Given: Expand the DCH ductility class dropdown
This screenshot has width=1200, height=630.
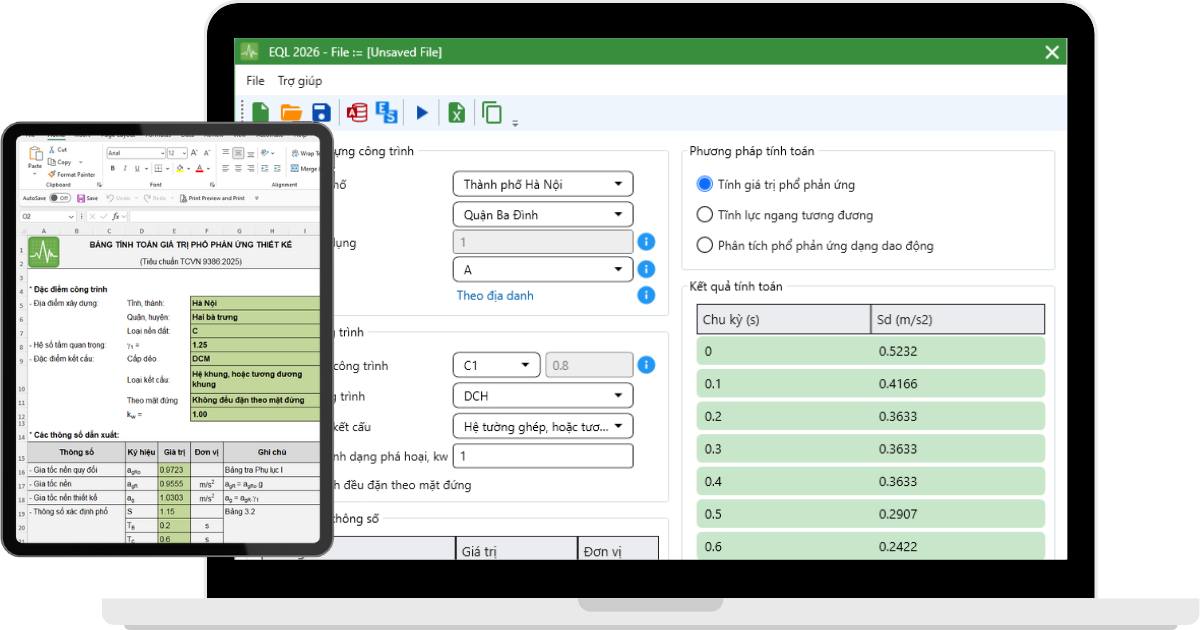Looking at the screenshot, I should coord(542,396).
